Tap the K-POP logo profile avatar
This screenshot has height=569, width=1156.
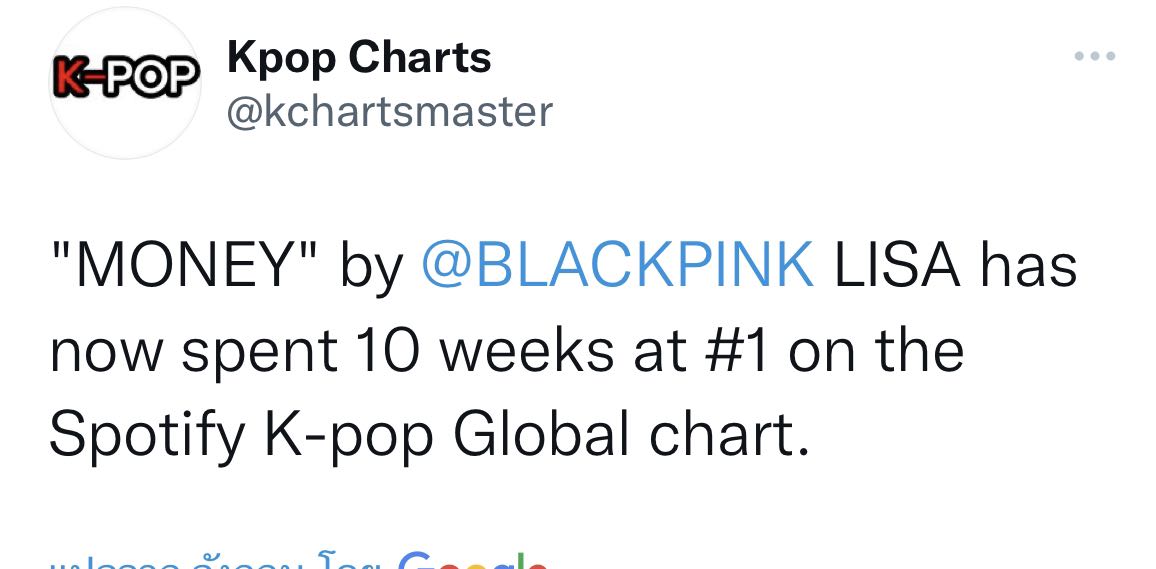coord(125,81)
